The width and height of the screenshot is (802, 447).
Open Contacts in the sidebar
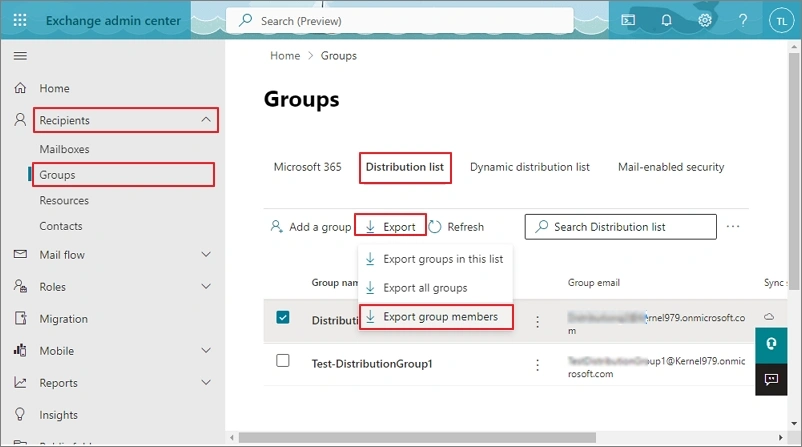coord(61,226)
